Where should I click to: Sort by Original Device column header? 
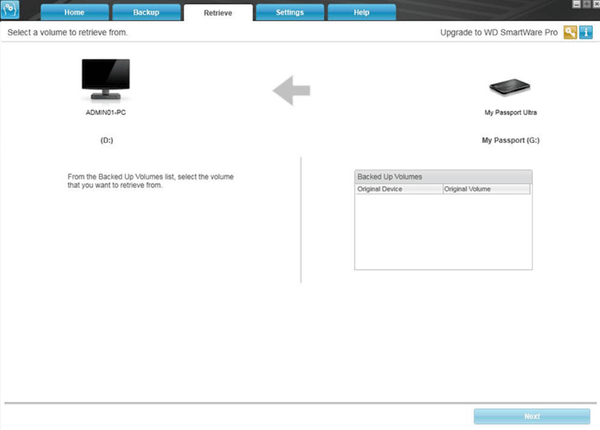[398, 188]
